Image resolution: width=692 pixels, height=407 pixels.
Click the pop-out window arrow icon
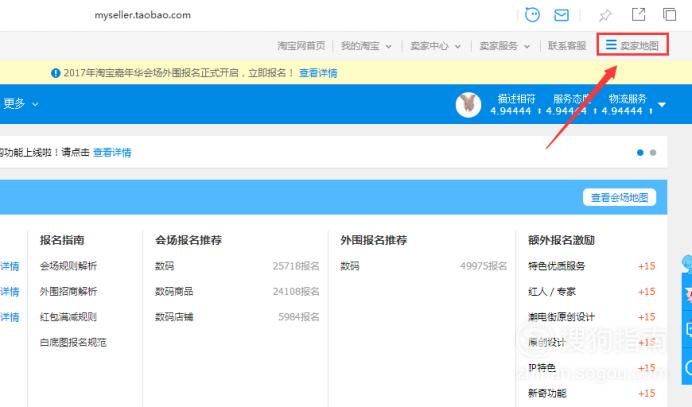tap(638, 15)
